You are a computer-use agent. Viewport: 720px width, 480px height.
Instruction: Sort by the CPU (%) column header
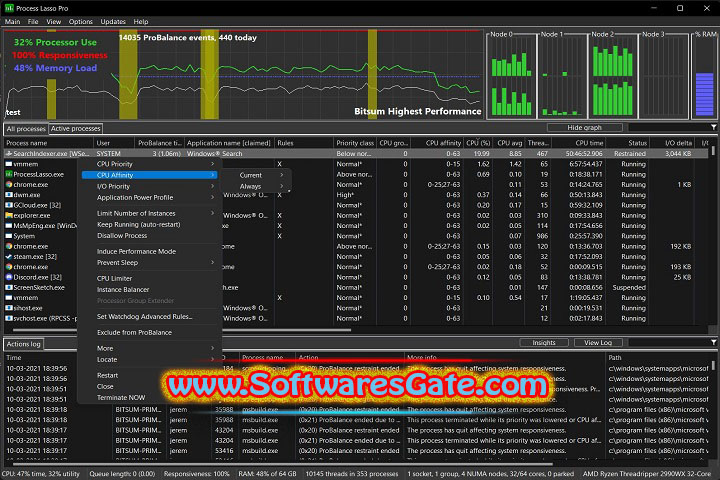point(478,143)
